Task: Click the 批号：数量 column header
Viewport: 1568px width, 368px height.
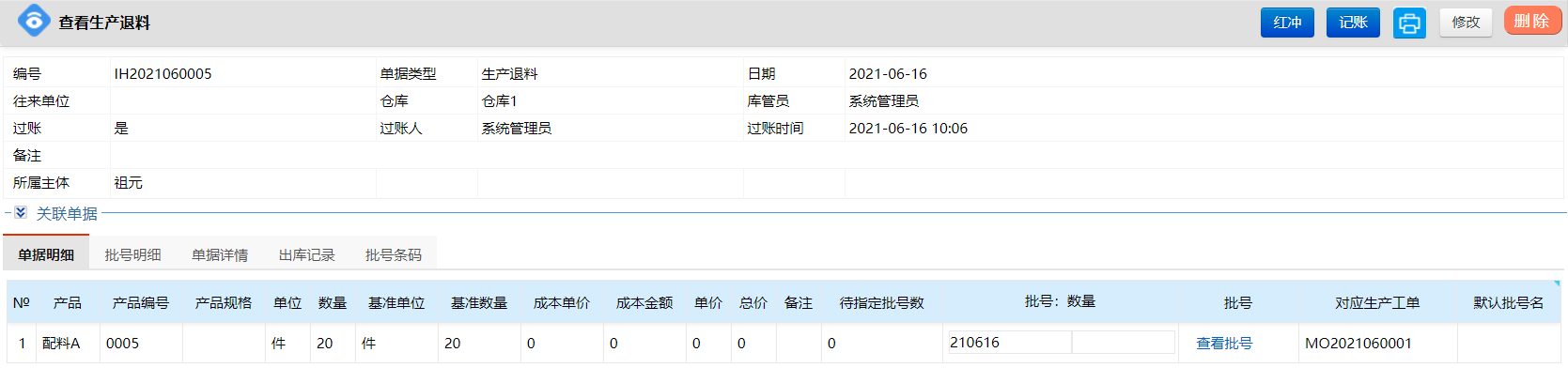Action: click(x=1060, y=301)
